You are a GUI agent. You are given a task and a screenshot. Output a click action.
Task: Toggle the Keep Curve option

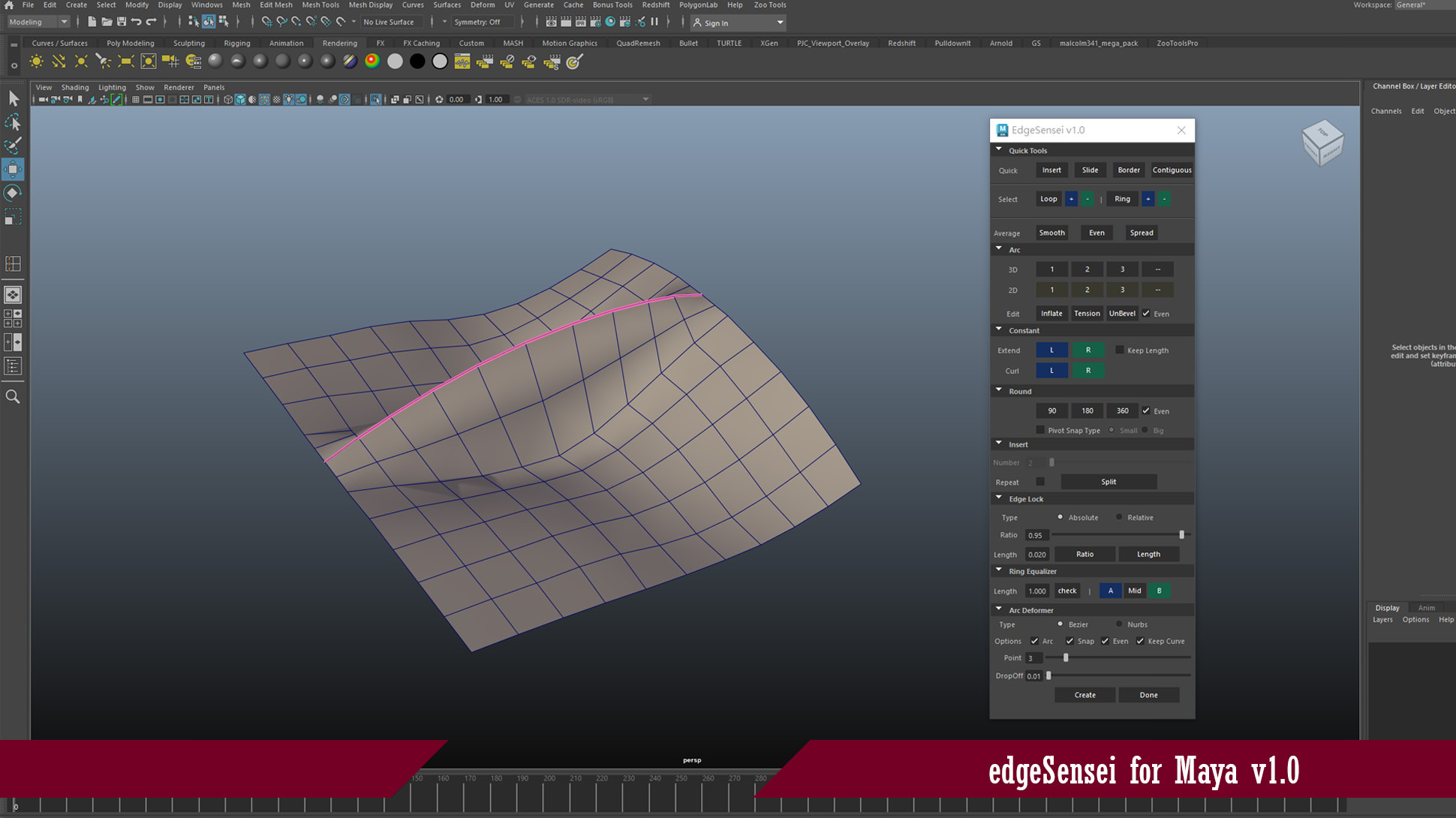pos(1140,641)
